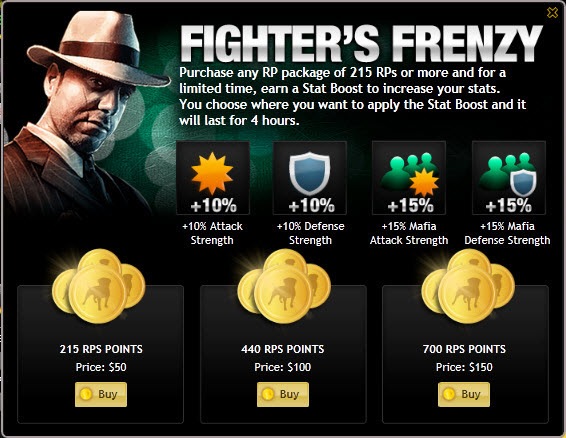This screenshot has height=438, width=566.
Task: Close the Fighter's Frenzy popup with X
Action: 552,13
